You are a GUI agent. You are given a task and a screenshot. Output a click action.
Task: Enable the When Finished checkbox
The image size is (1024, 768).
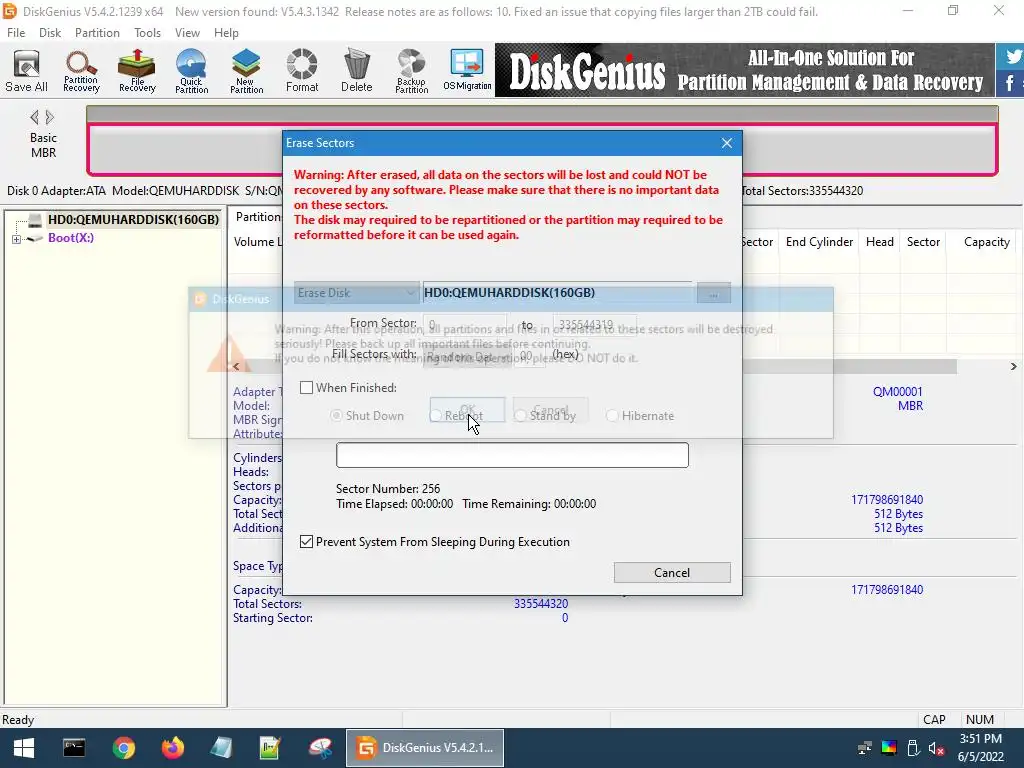tap(306, 388)
